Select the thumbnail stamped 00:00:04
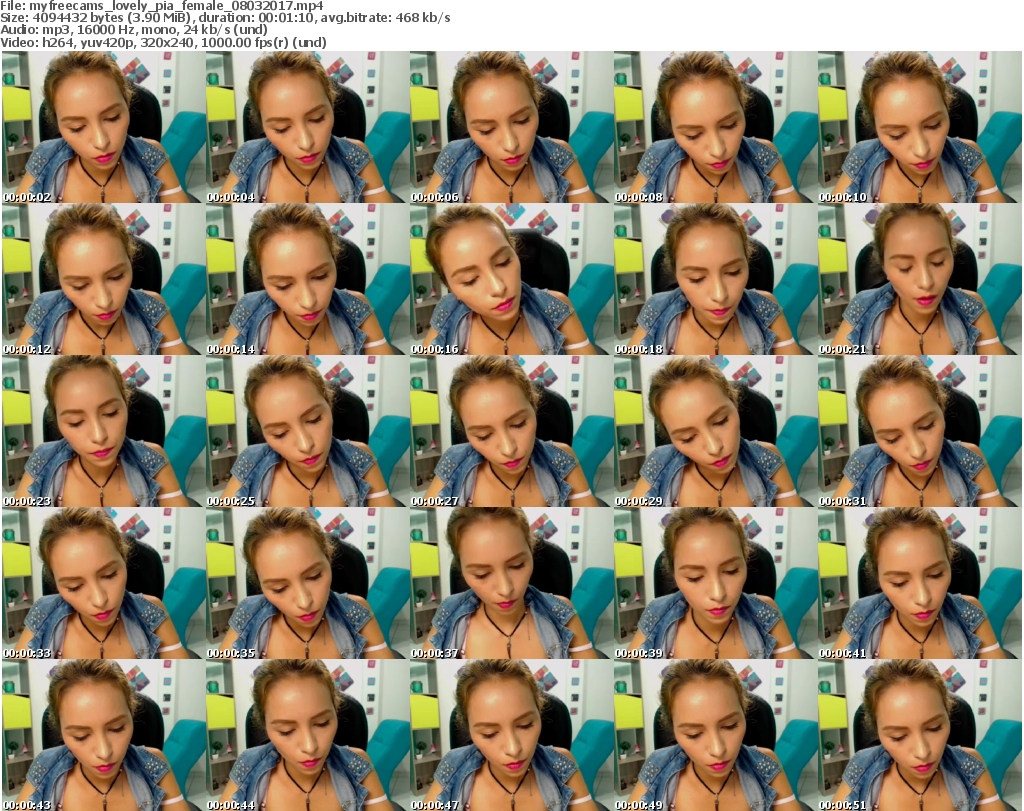This screenshot has height=811, width=1024. pos(307,127)
